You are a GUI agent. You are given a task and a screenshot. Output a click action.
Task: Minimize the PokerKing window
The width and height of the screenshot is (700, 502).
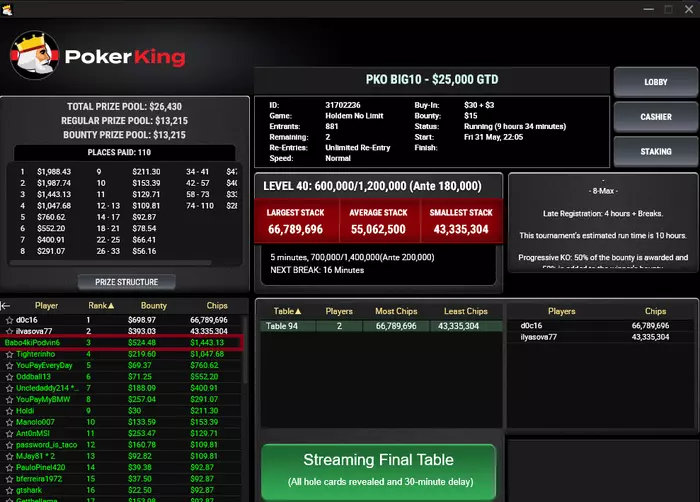[649, 9]
